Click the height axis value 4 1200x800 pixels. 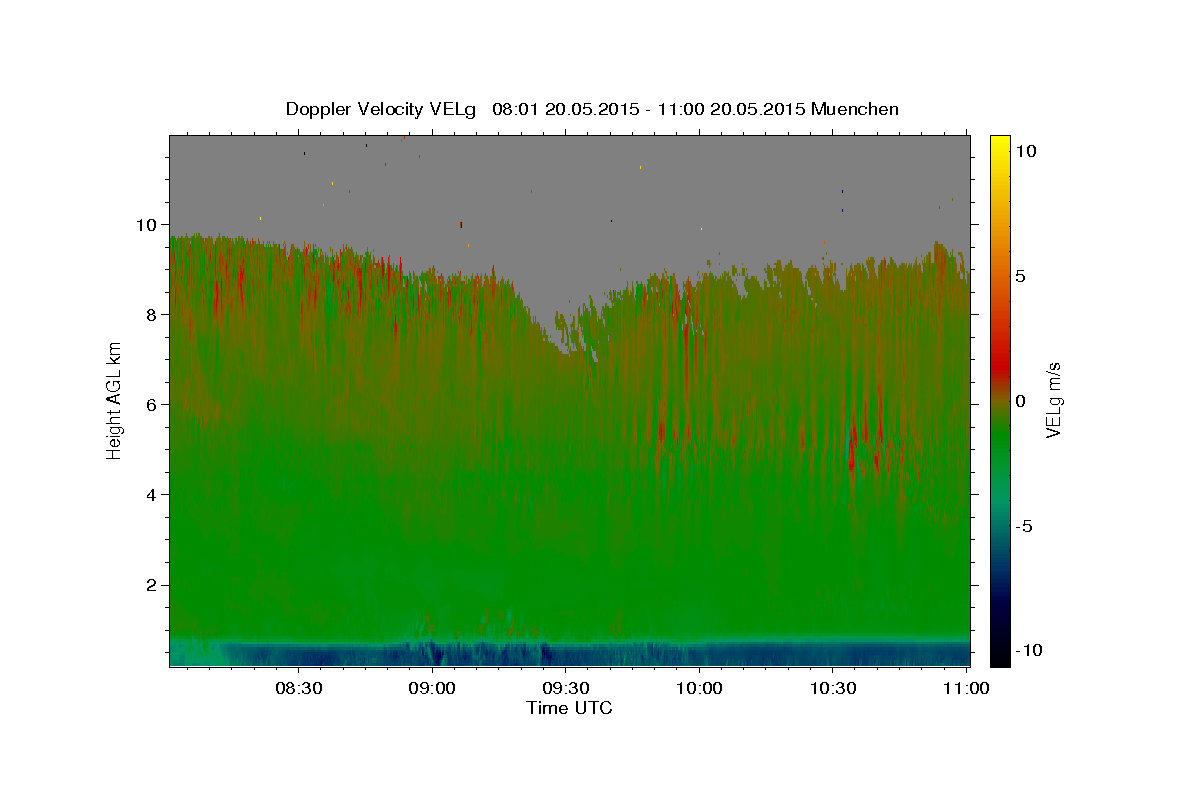154,495
